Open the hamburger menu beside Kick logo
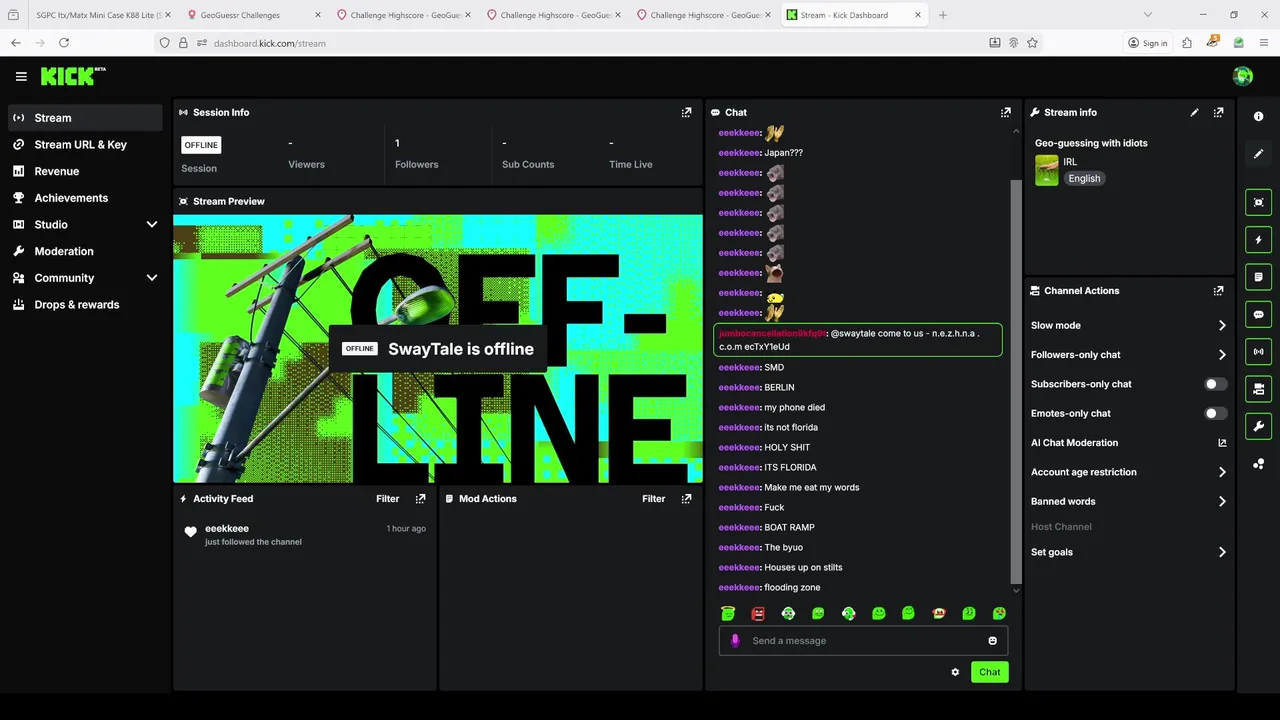 coord(21,76)
